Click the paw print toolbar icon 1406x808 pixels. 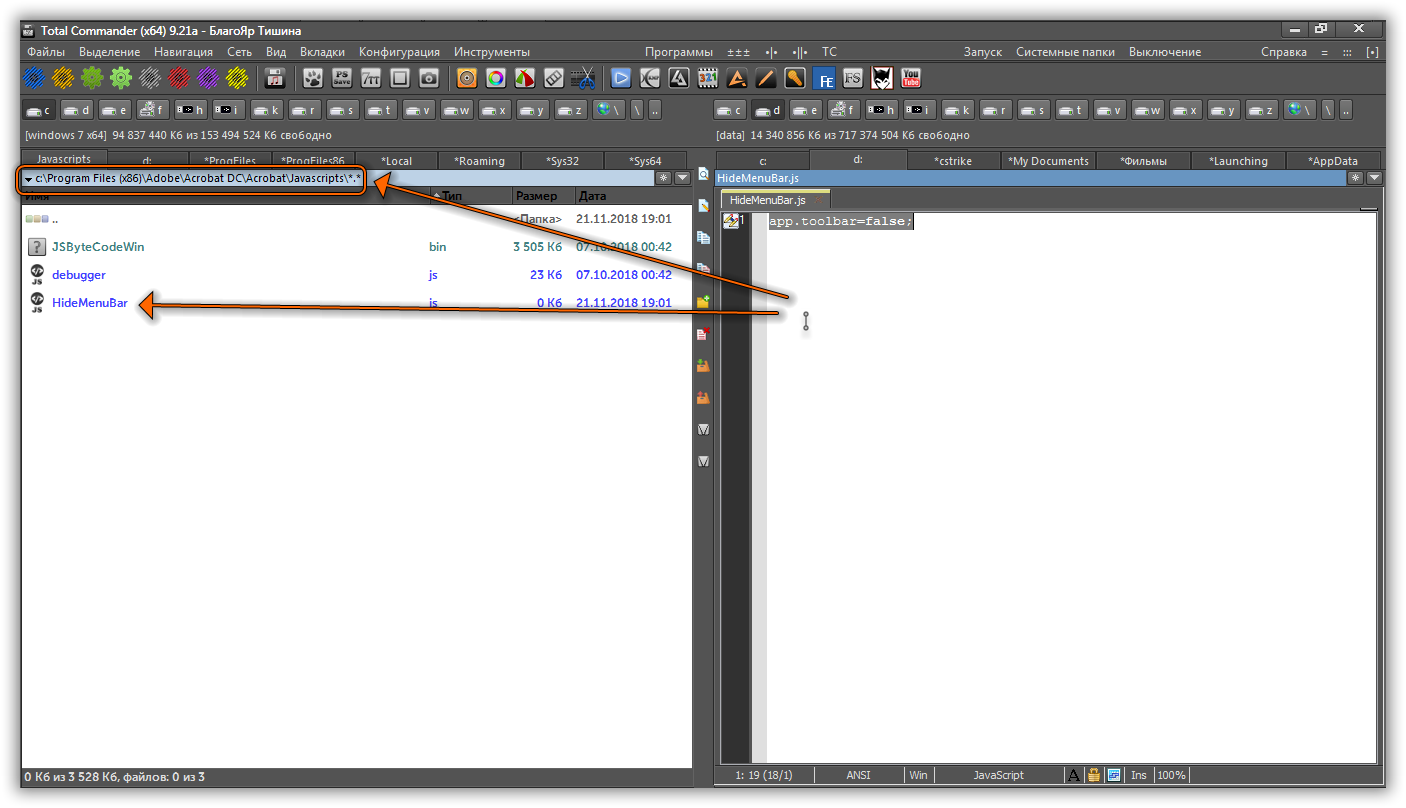(x=313, y=77)
